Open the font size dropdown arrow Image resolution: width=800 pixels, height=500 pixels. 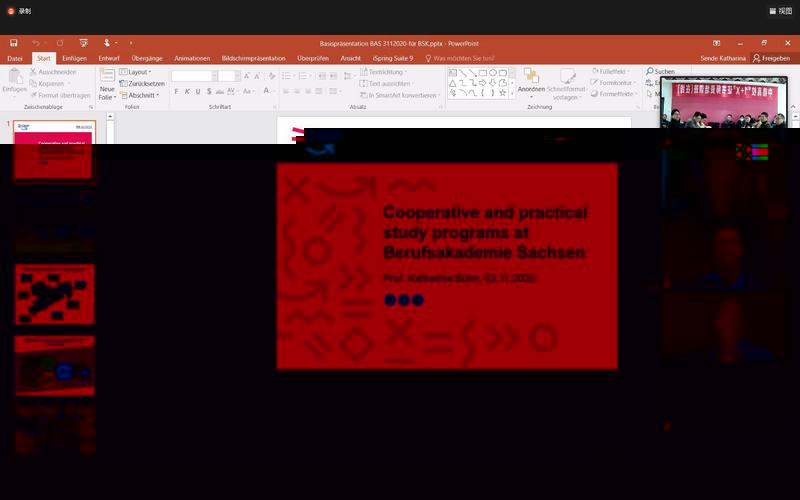point(237,76)
